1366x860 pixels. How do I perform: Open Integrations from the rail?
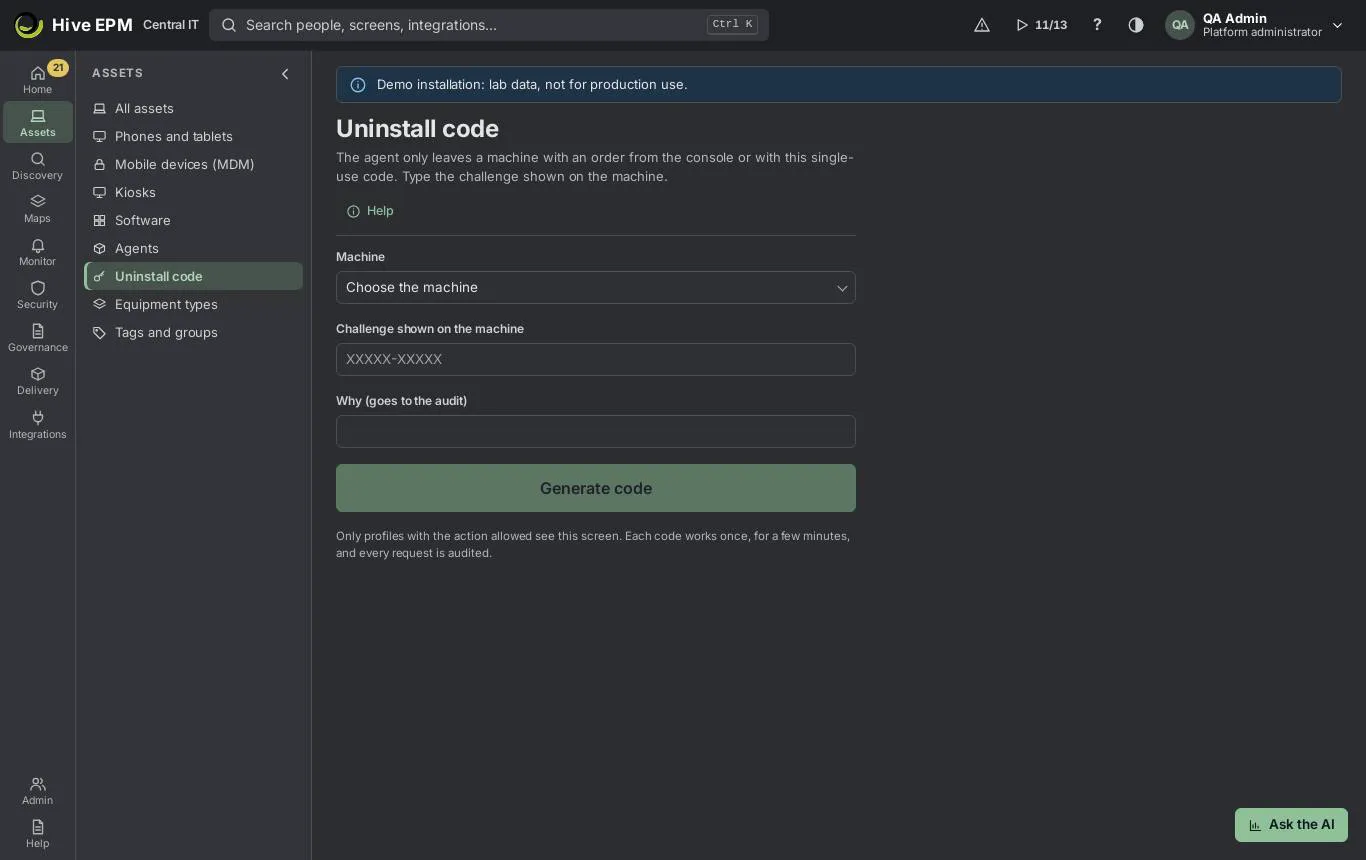[x=37, y=424]
